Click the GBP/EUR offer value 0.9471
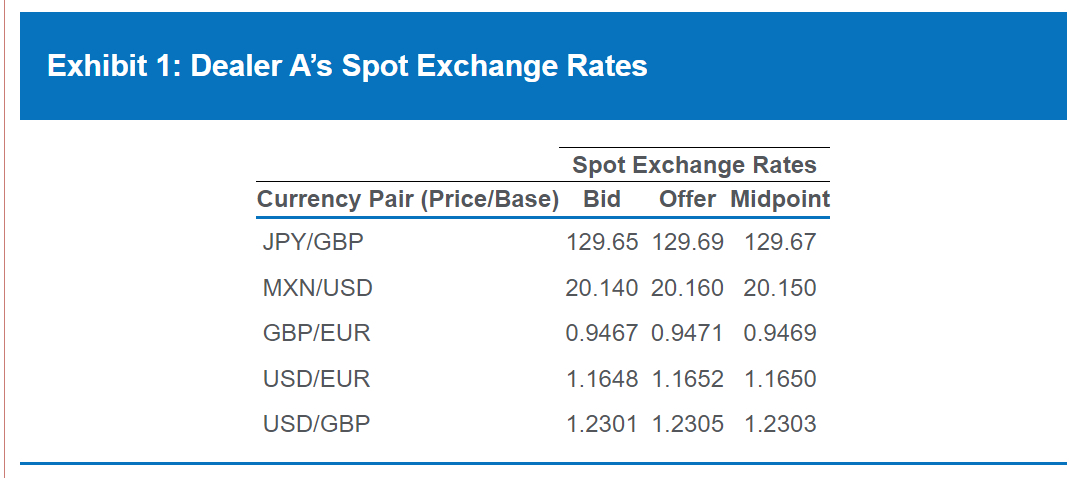The height and width of the screenshot is (478, 1069). 688,333
